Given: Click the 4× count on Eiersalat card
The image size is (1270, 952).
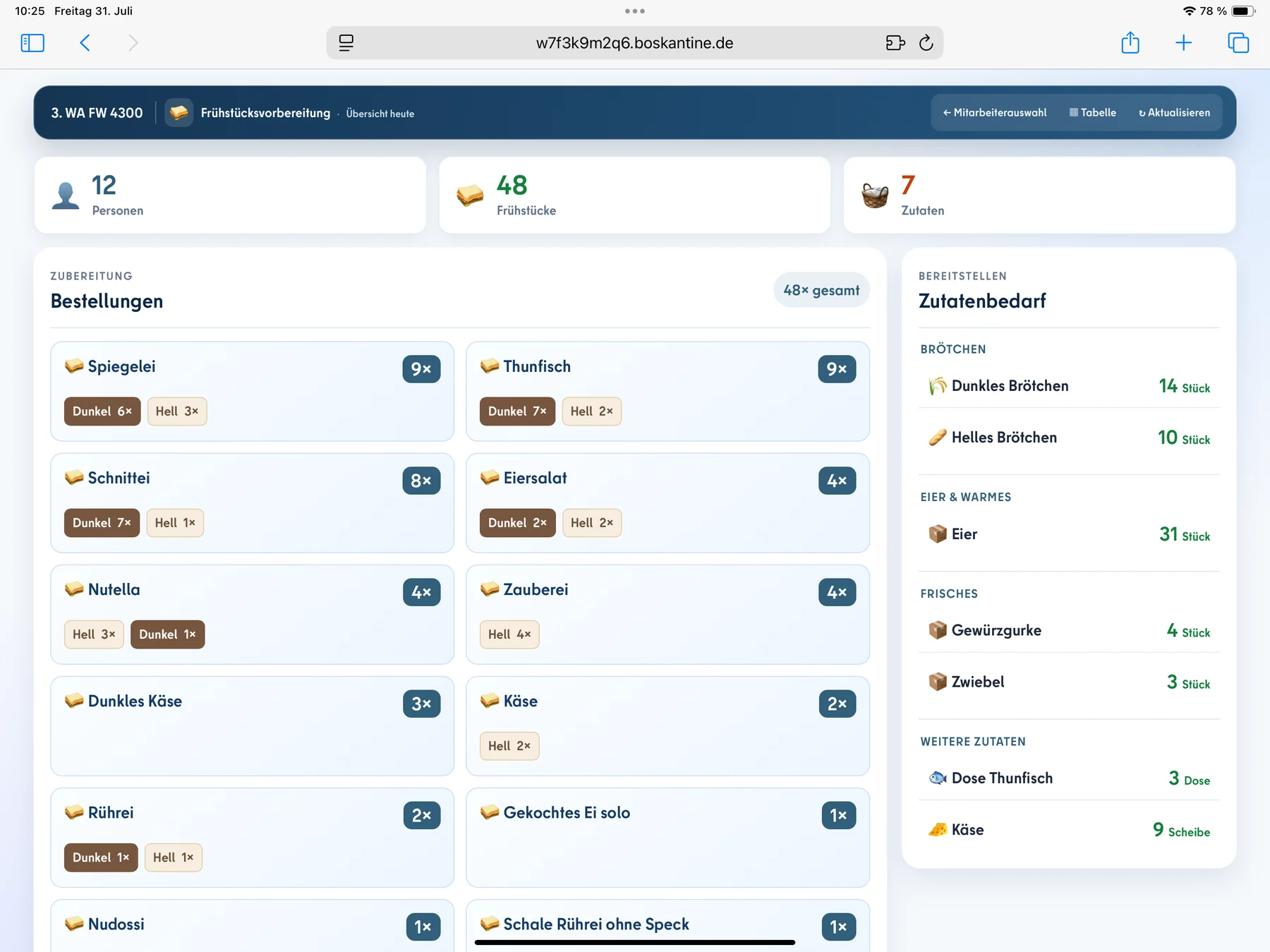Looking at the screenshot, I should [837, 481].
